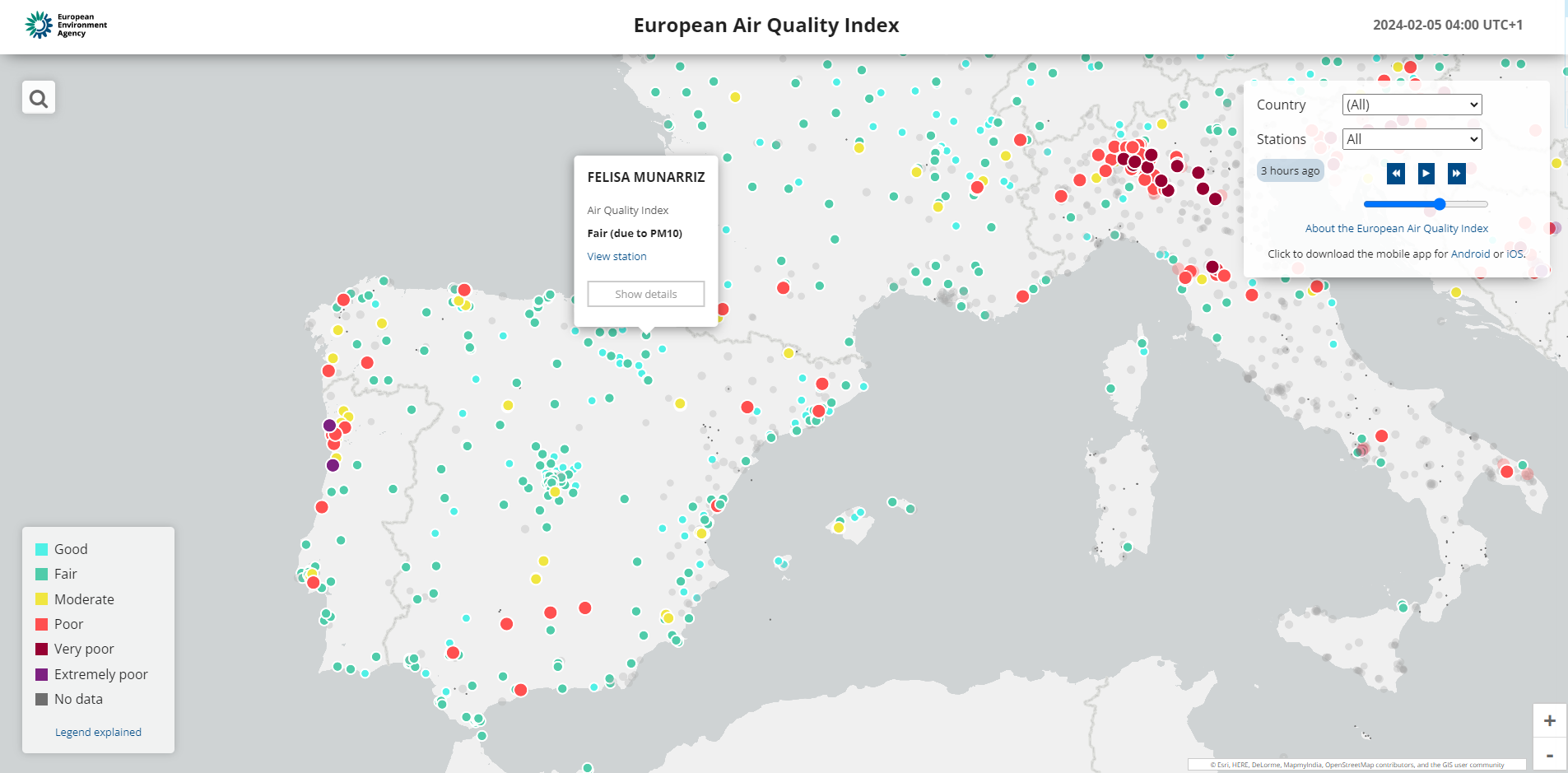Open the Country dropdown
The height and width of the screenshot is (773, 1568).
click(x=1412, y=105)
